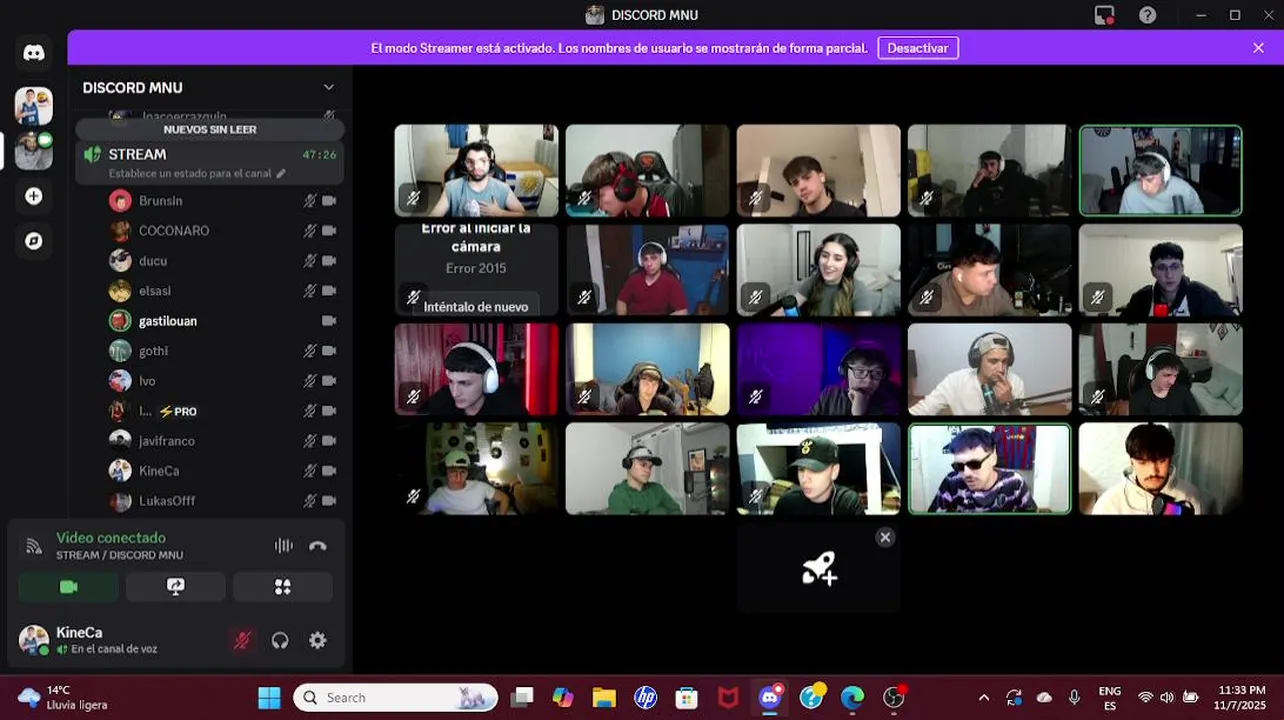Select user ducu in voice list

222,261
